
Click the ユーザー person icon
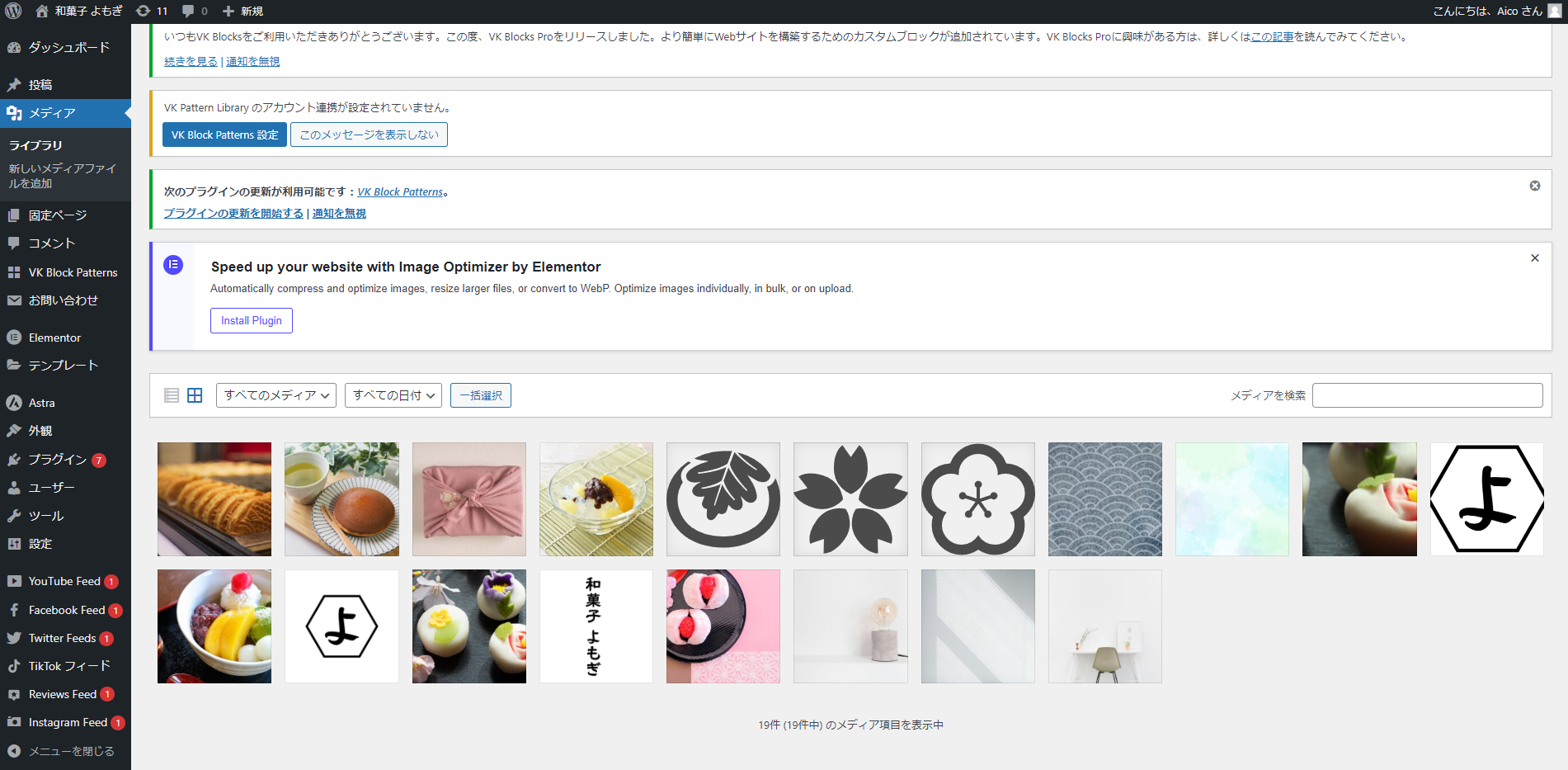14,488
